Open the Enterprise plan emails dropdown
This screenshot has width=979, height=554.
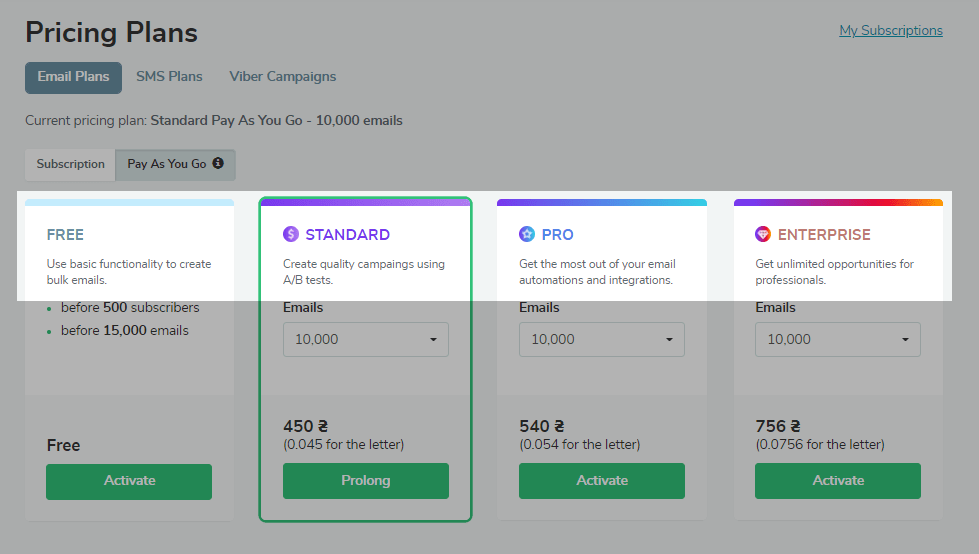click(837, 339)
